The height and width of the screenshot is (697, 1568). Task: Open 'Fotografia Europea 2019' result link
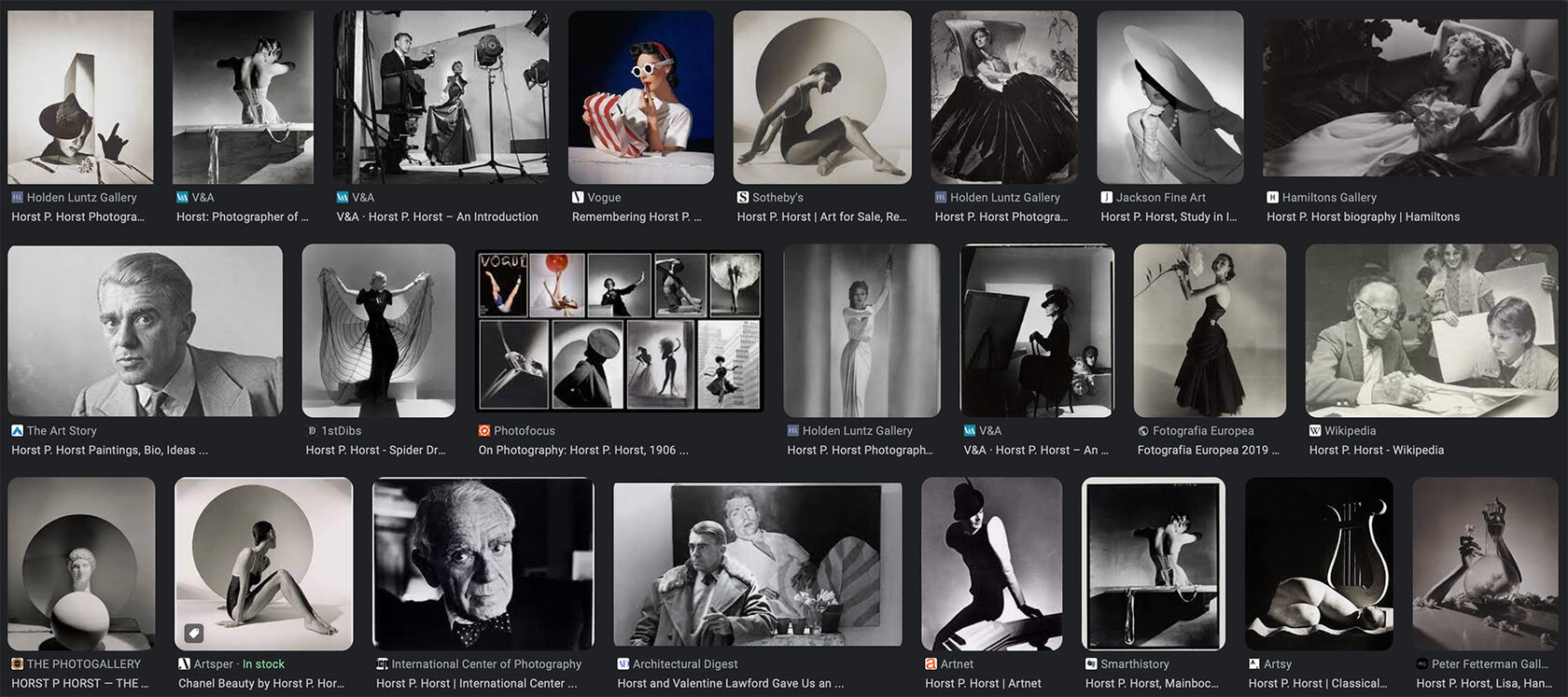click(x=1209, y=450)
